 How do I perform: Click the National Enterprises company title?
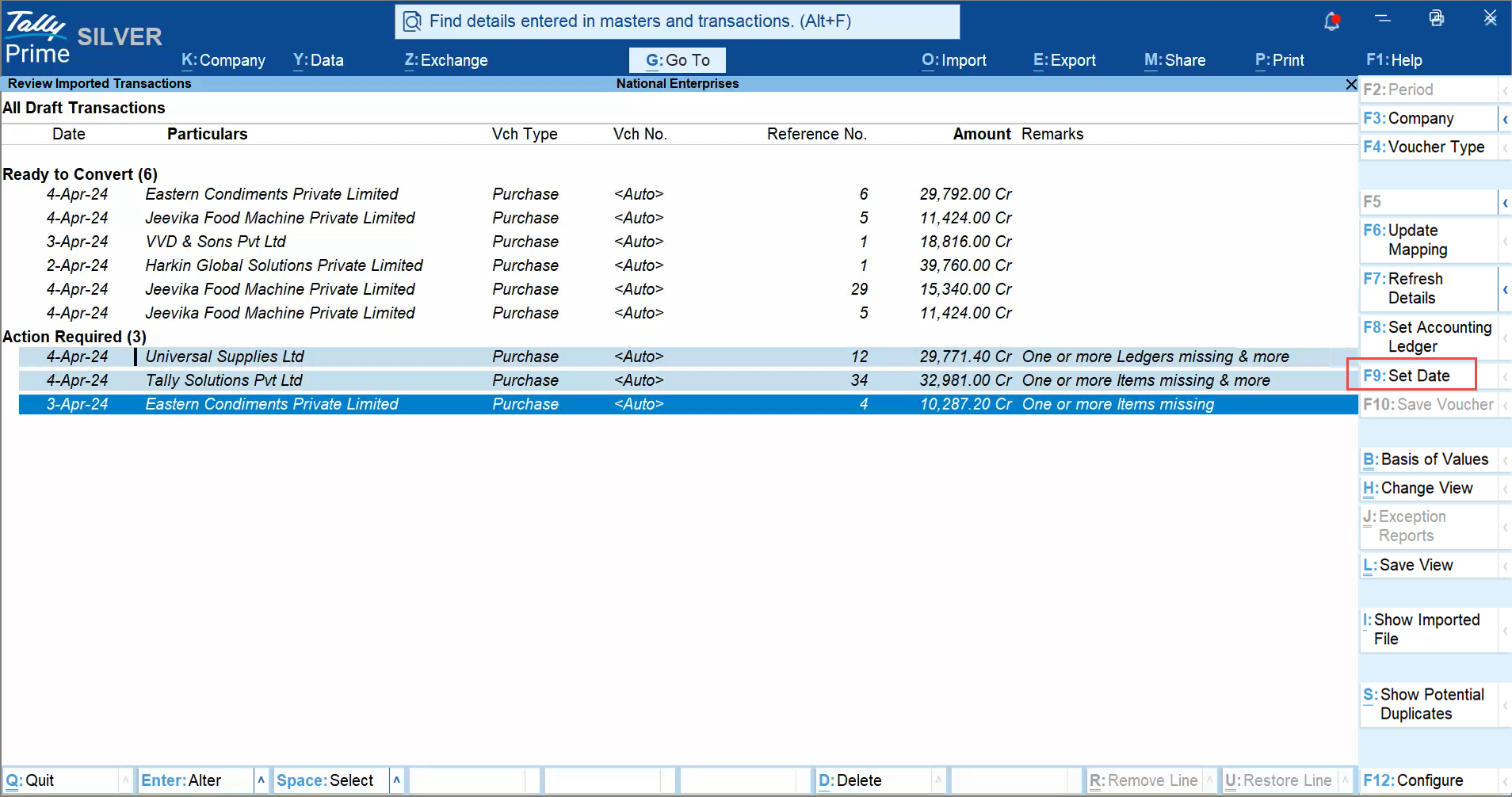(x=678, y=84)
